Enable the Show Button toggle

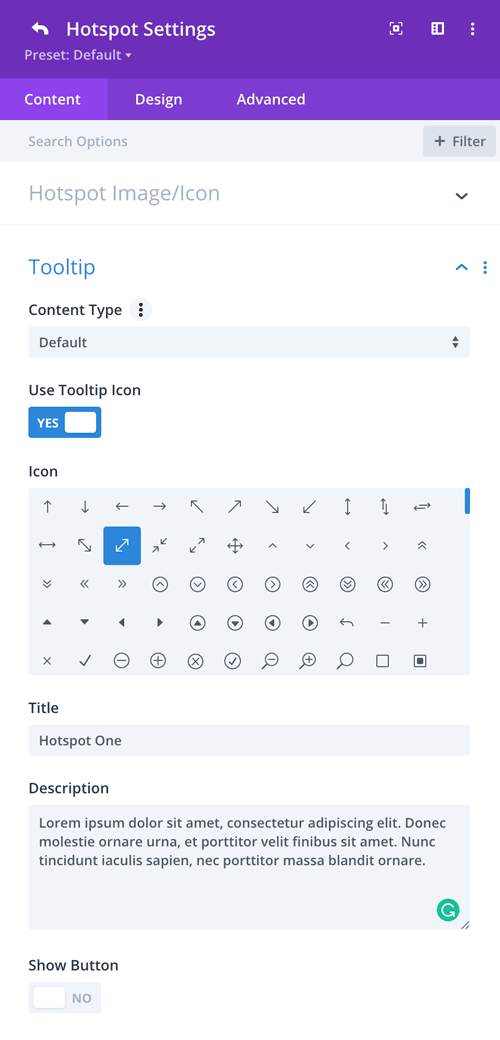65,998
